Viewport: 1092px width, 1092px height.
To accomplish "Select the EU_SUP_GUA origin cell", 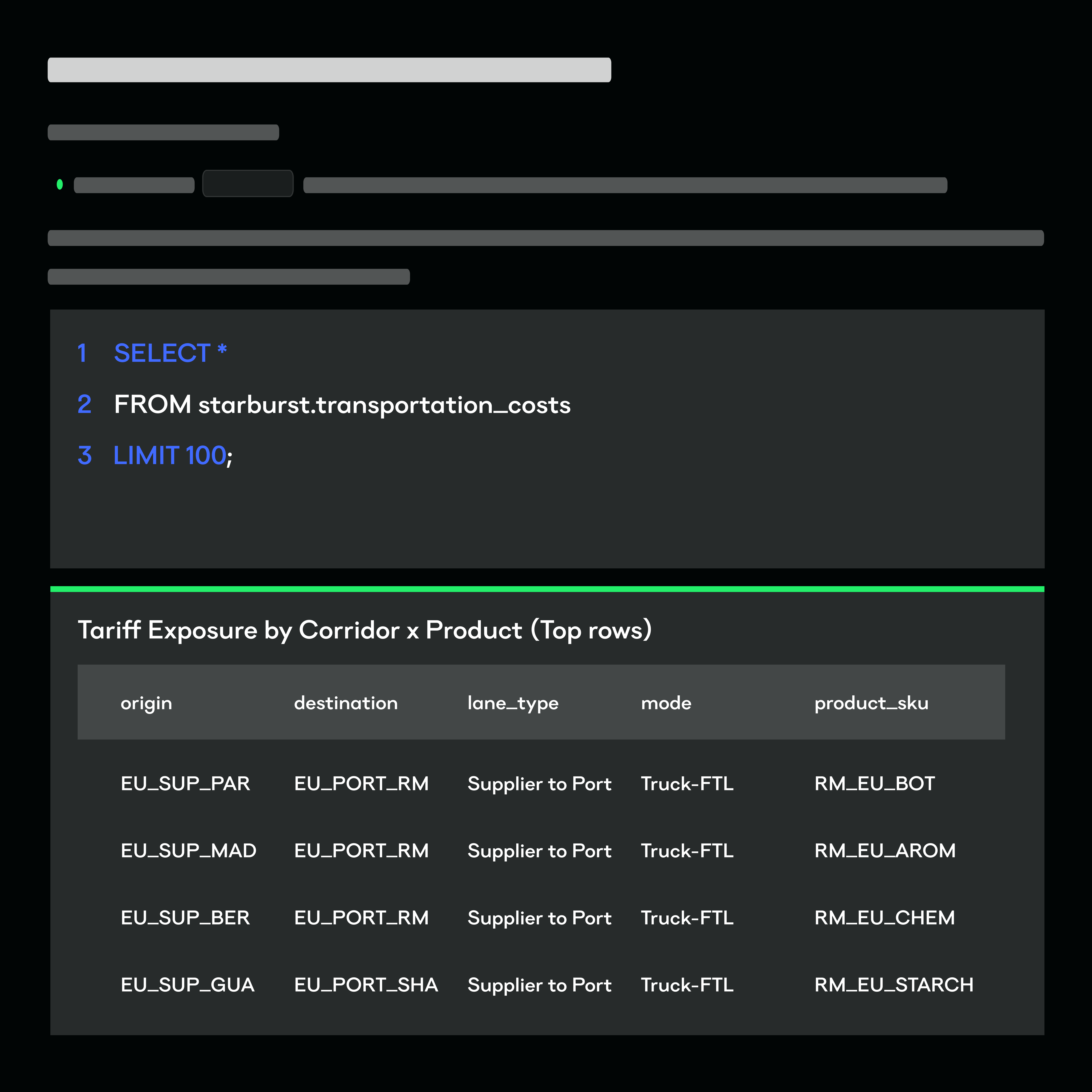I will coord(188,985).
